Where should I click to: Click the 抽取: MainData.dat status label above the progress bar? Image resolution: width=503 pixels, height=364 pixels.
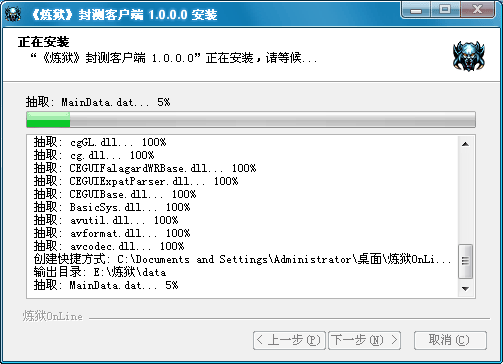pyautogui.click(x=98, y=102)
